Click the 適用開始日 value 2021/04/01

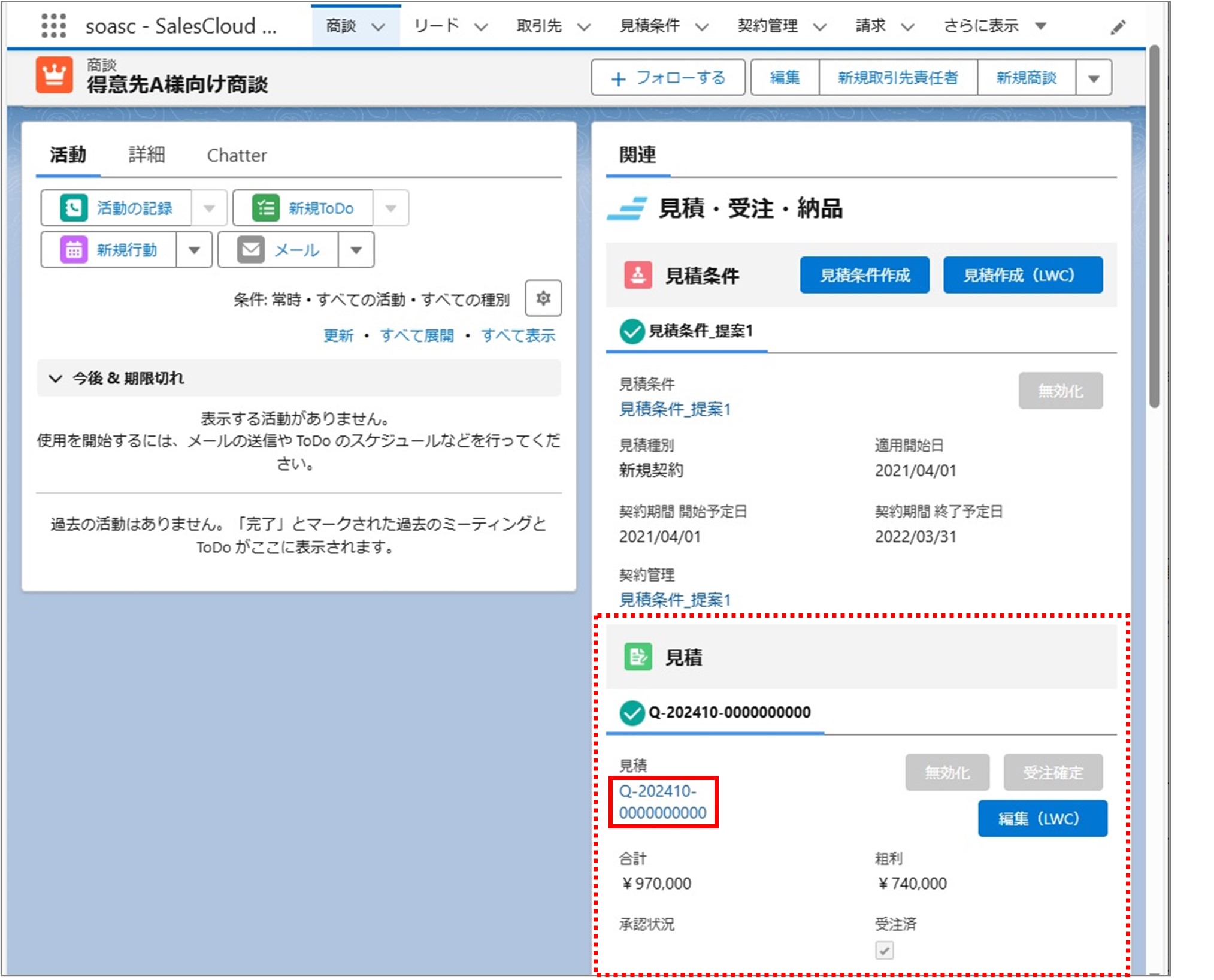[916, 471]
